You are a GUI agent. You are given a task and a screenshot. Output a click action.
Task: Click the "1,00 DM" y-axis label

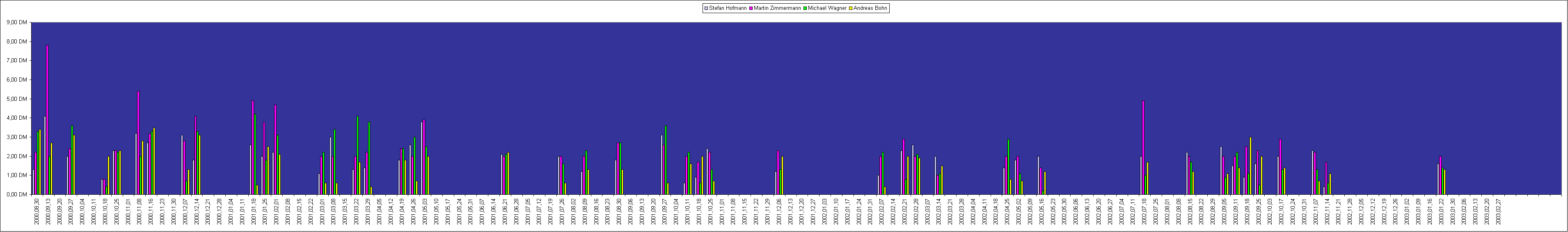(16, 175)
